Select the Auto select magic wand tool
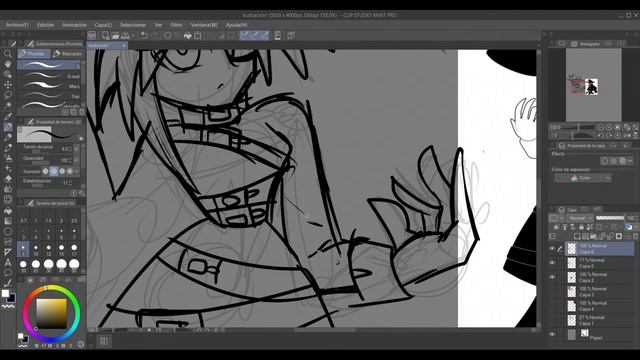The image size is (640, 360). click(7, 106)
